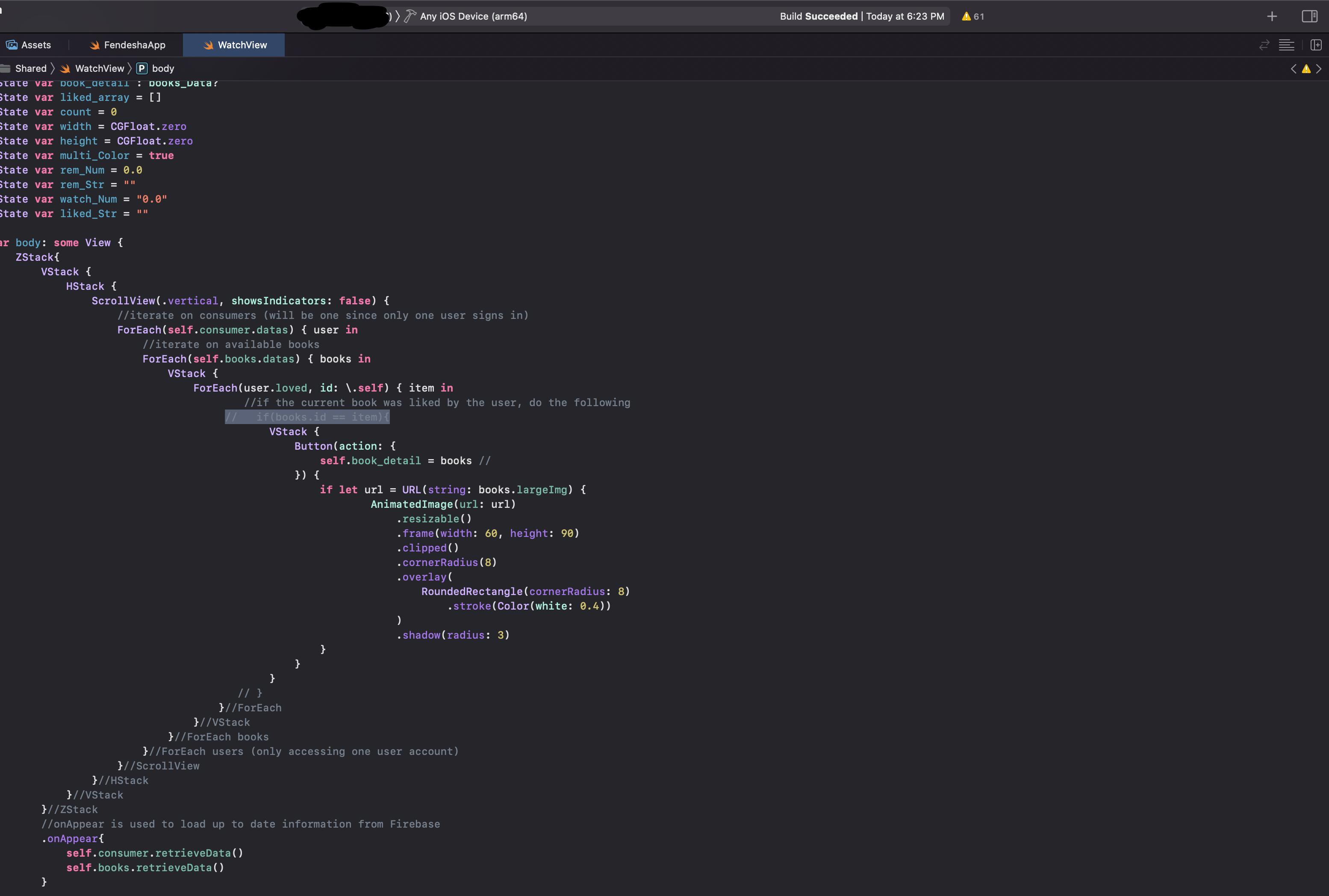Click the watch_Num "0.0" string

151,199
